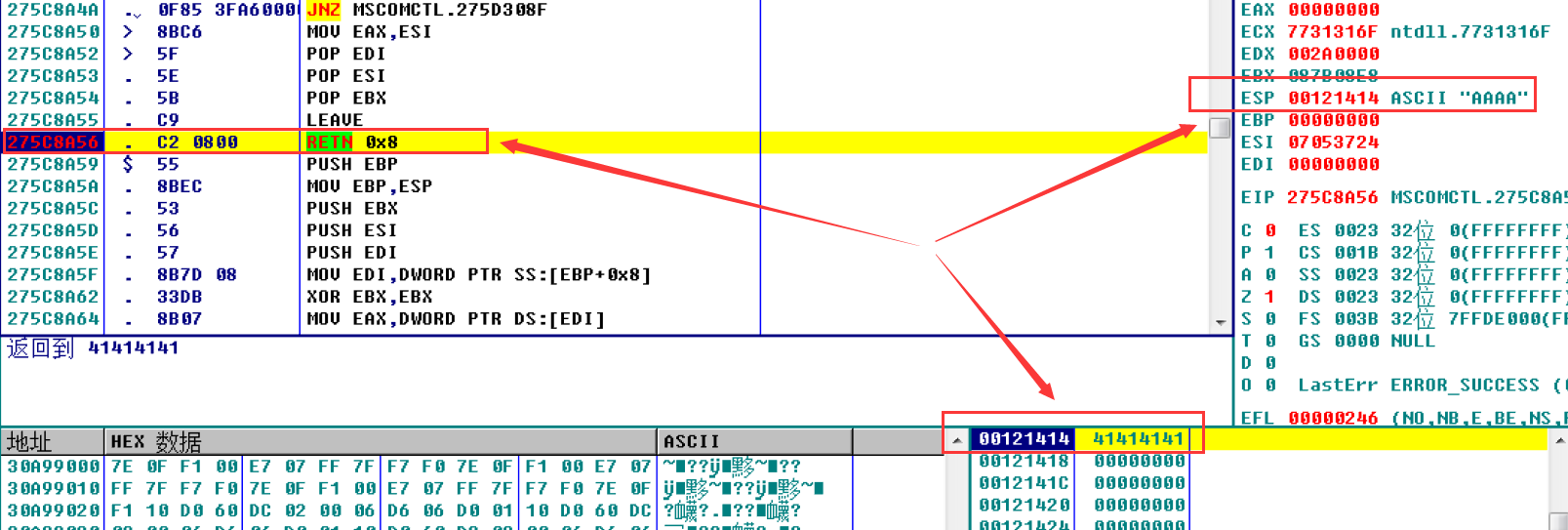Image resolution: width=1568 pixels, height=530 pixels.
Task: Select the ES 0023 segment register
Action: [1339, 230]
